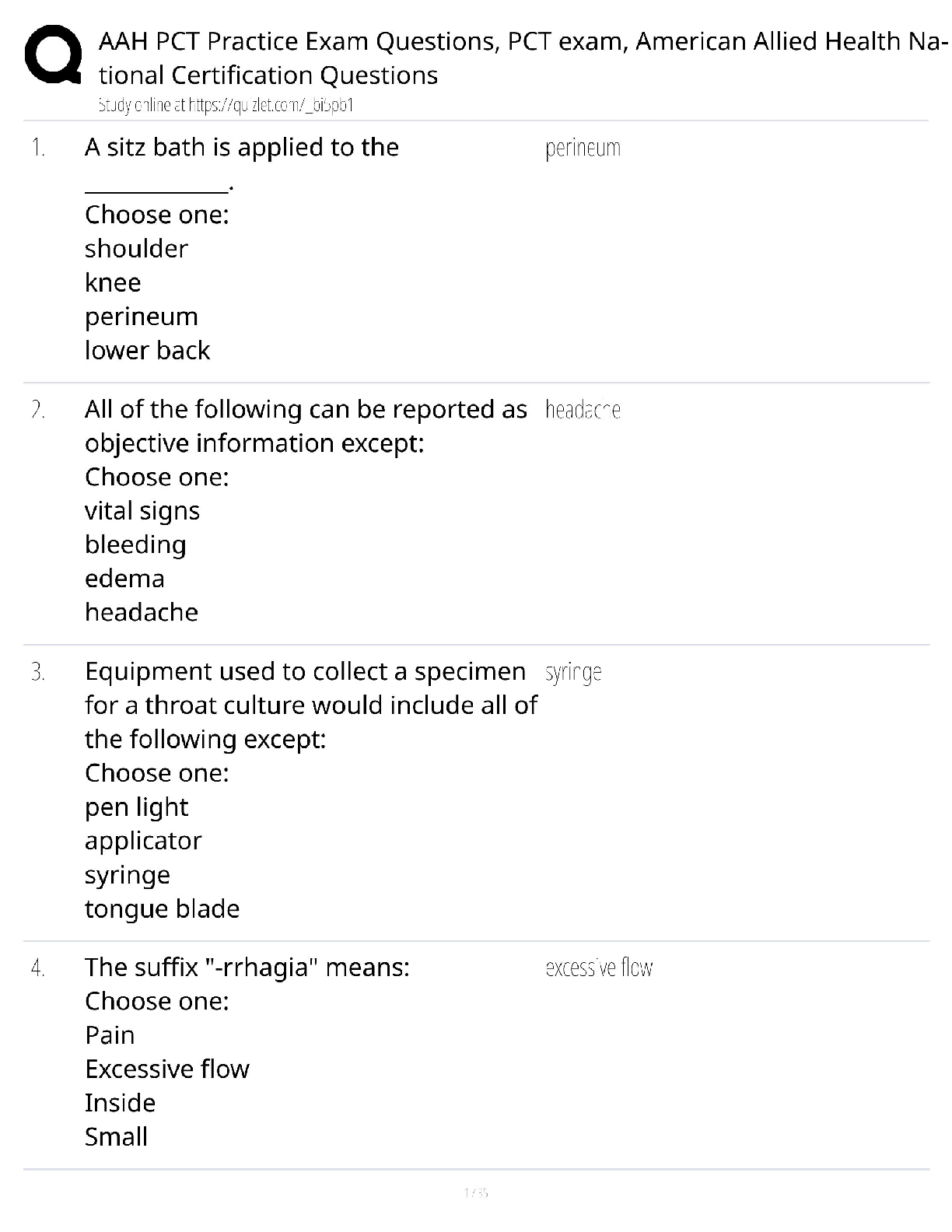
Task: Open the quizlet.com study online link
Action: (226, 105)
